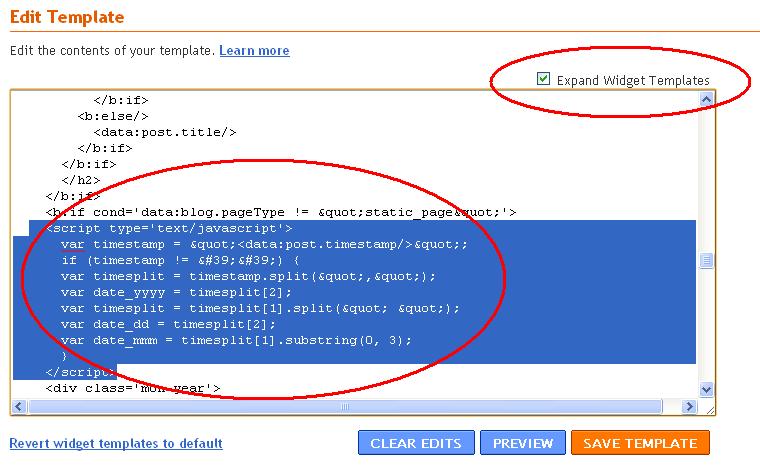760x470 pixels.
Task: Click the vertical scrollbar thumb
Action: click(x=706, y=260)
